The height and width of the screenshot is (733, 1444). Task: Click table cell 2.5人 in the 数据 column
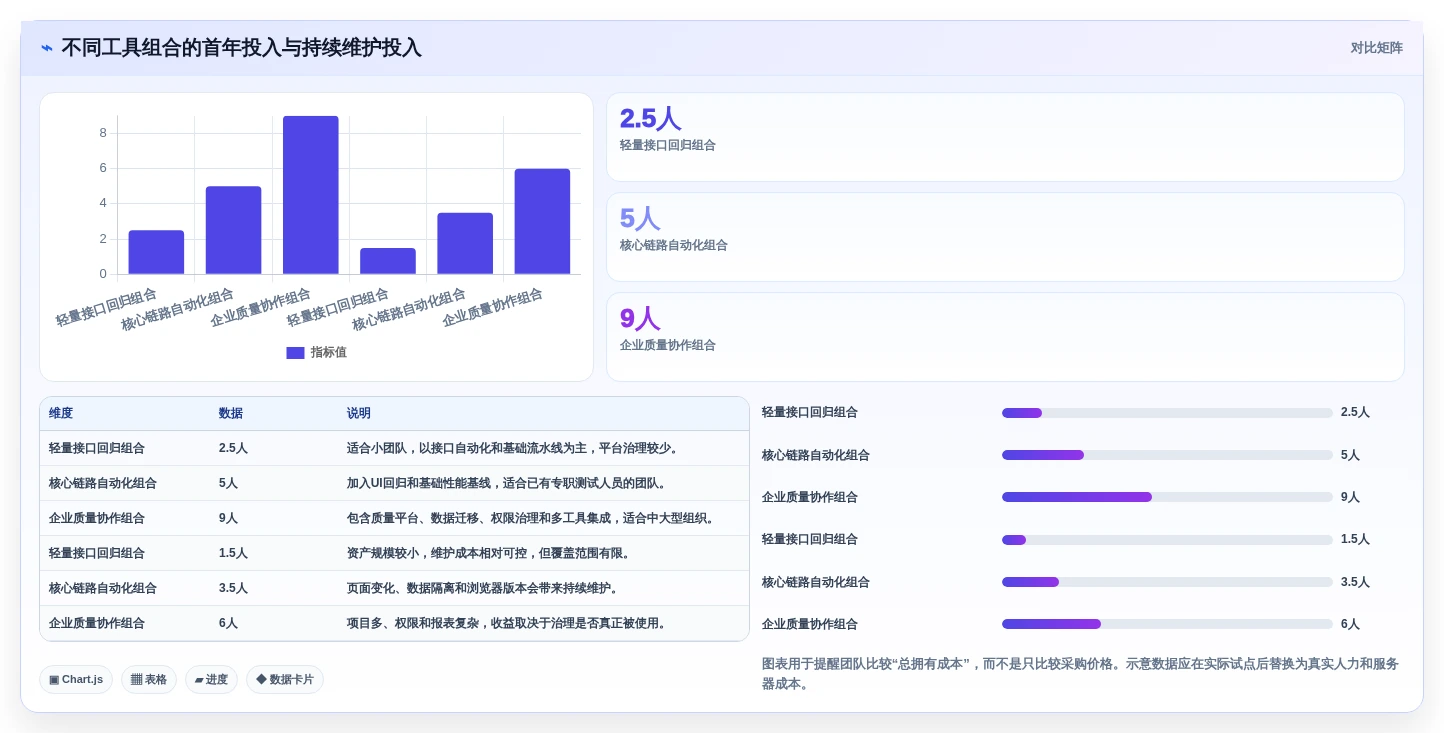coord(233,448)
